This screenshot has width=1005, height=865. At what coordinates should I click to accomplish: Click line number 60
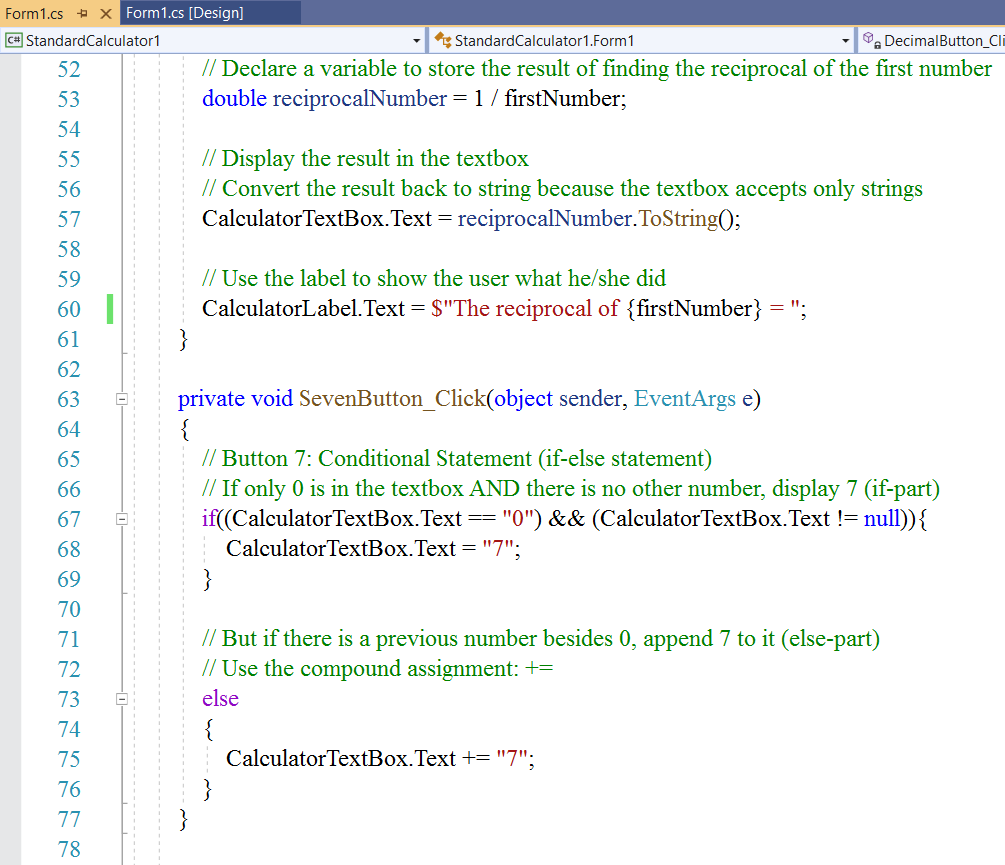[x=69, y=309]
